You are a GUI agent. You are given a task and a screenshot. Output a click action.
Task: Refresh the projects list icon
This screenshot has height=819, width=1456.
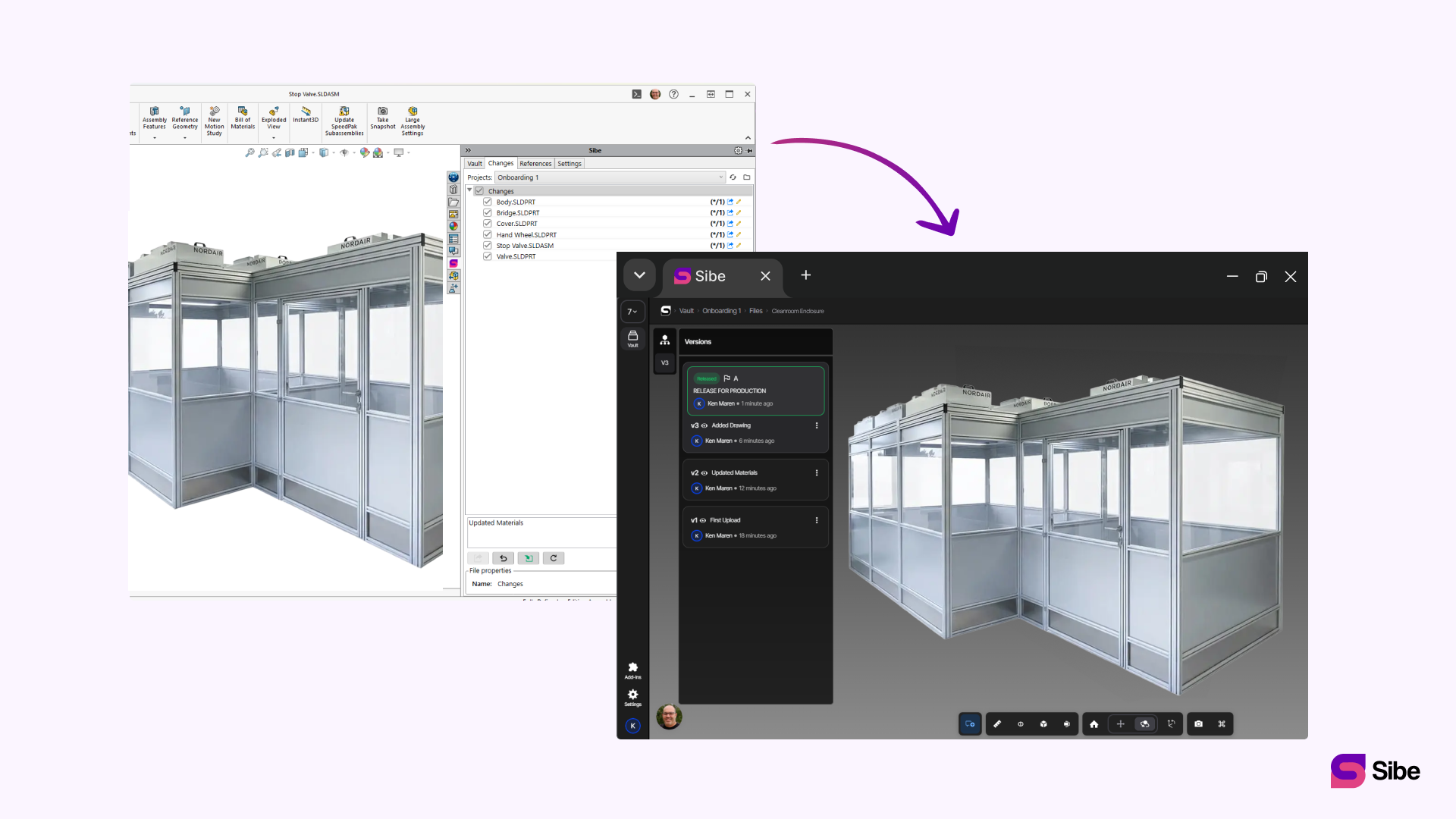click(733, 177)
